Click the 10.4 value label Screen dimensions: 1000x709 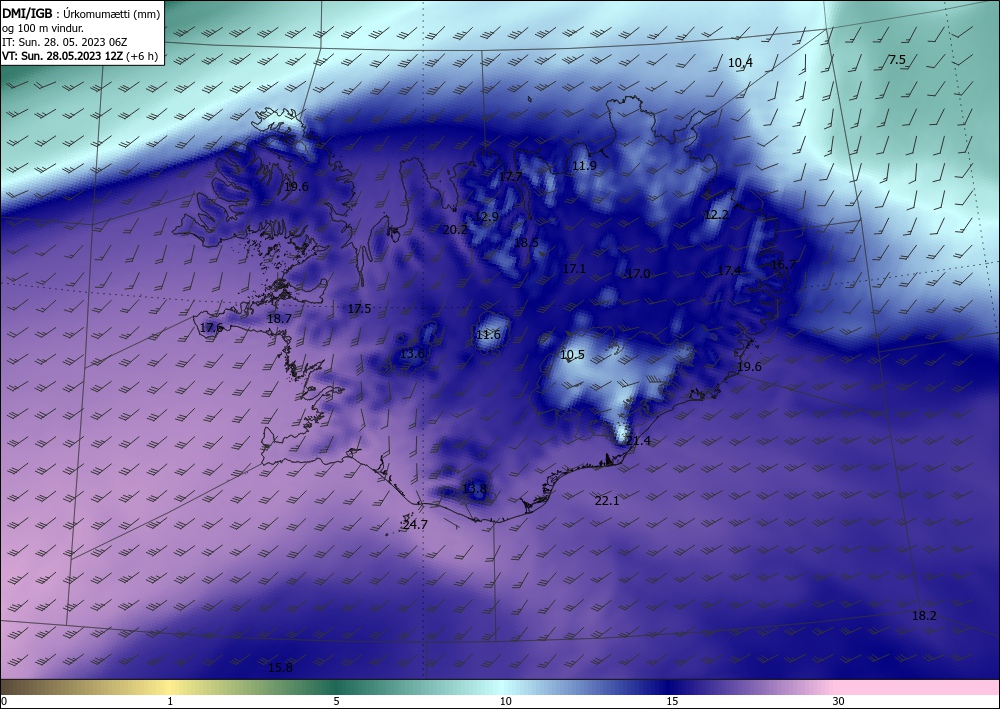pyautogui.click(x=740, y=62)
